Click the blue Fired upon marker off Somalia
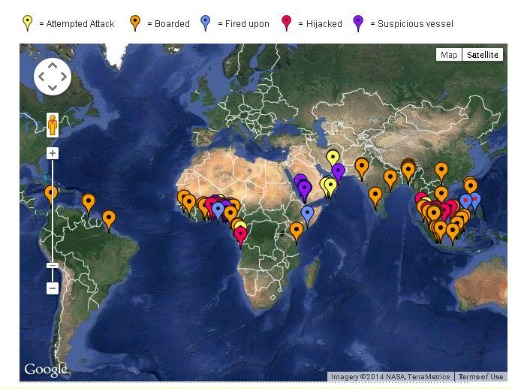515x389 pixels. point(307,215)
